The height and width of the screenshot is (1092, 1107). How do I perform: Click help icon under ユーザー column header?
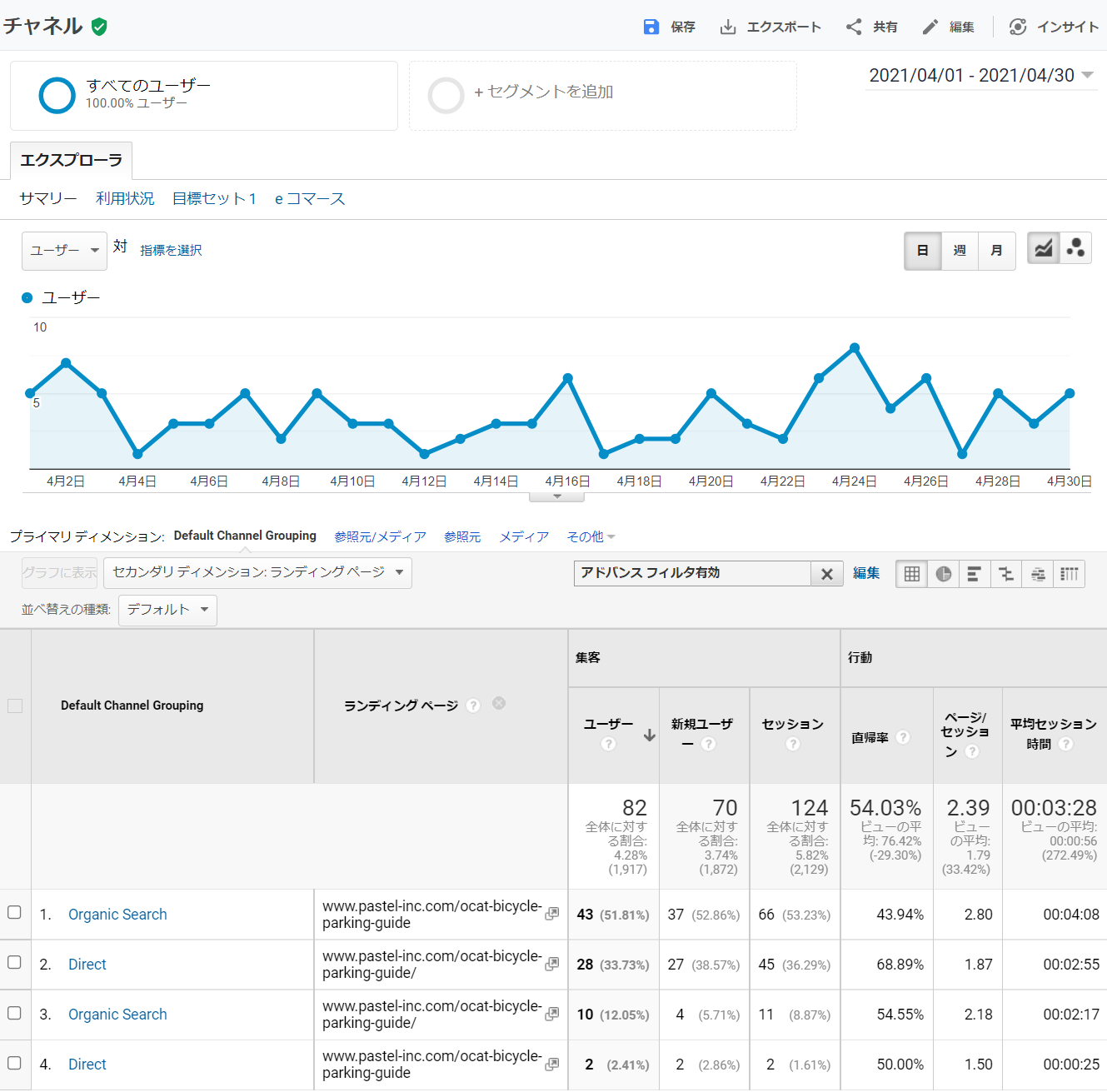(609, 744)
